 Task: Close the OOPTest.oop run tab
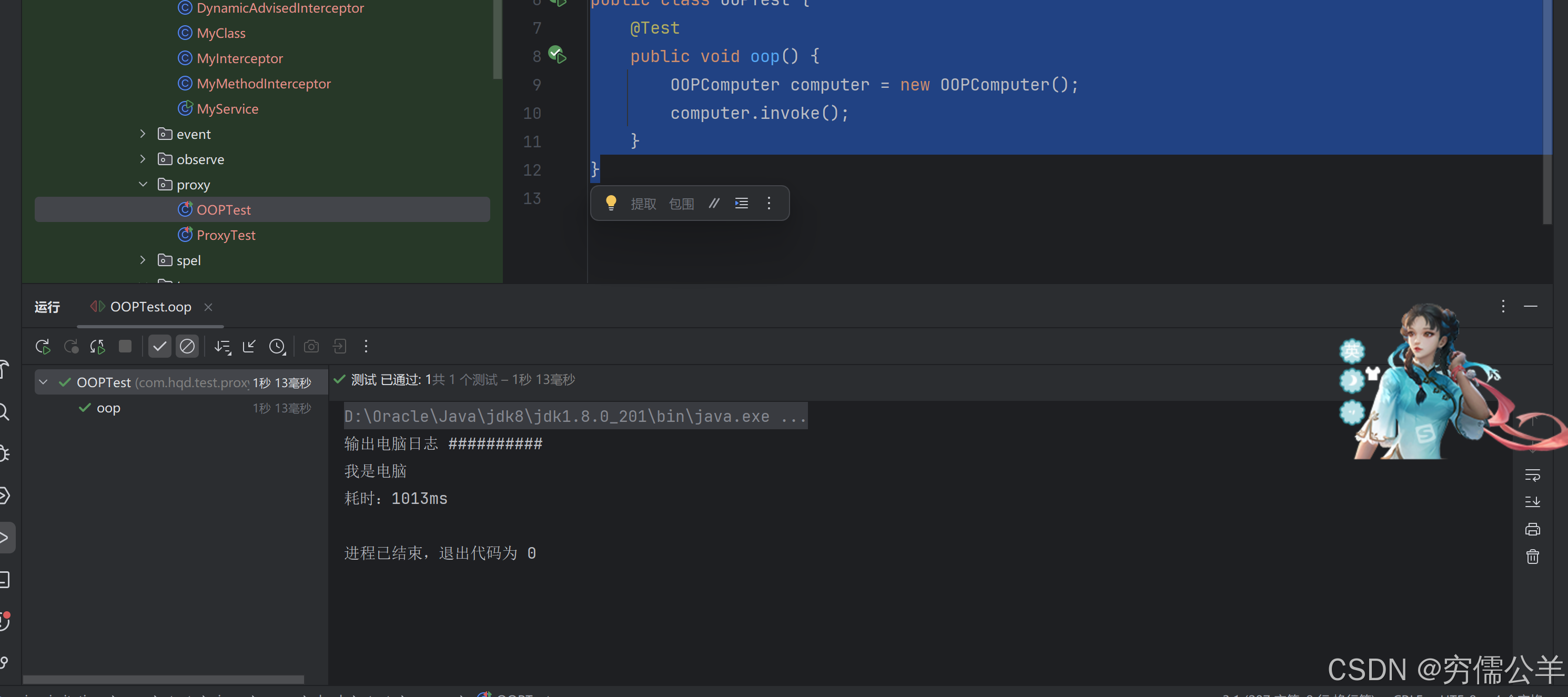[208, 307]
